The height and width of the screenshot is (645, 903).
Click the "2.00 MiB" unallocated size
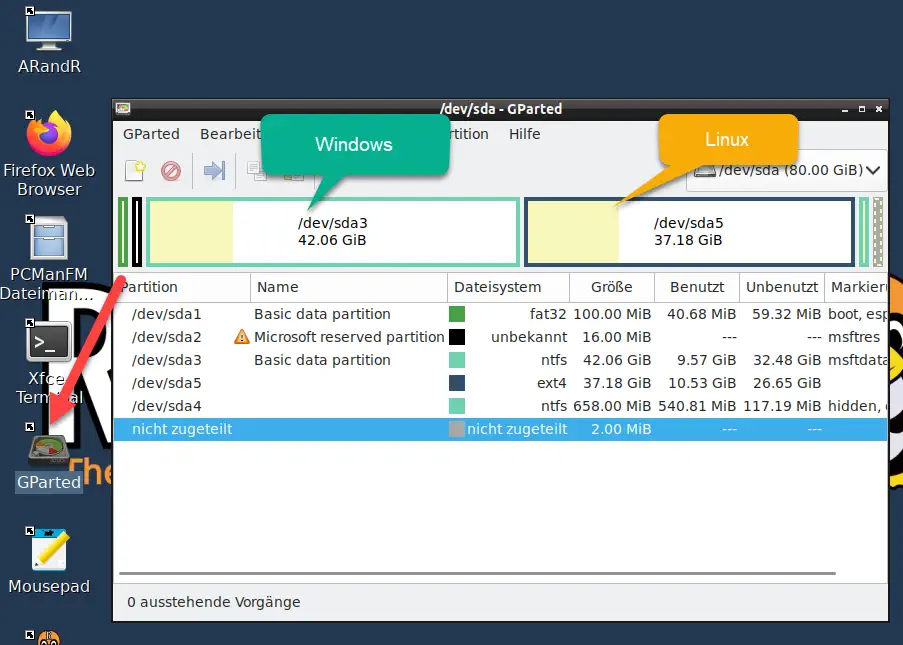tap(621, 429)
